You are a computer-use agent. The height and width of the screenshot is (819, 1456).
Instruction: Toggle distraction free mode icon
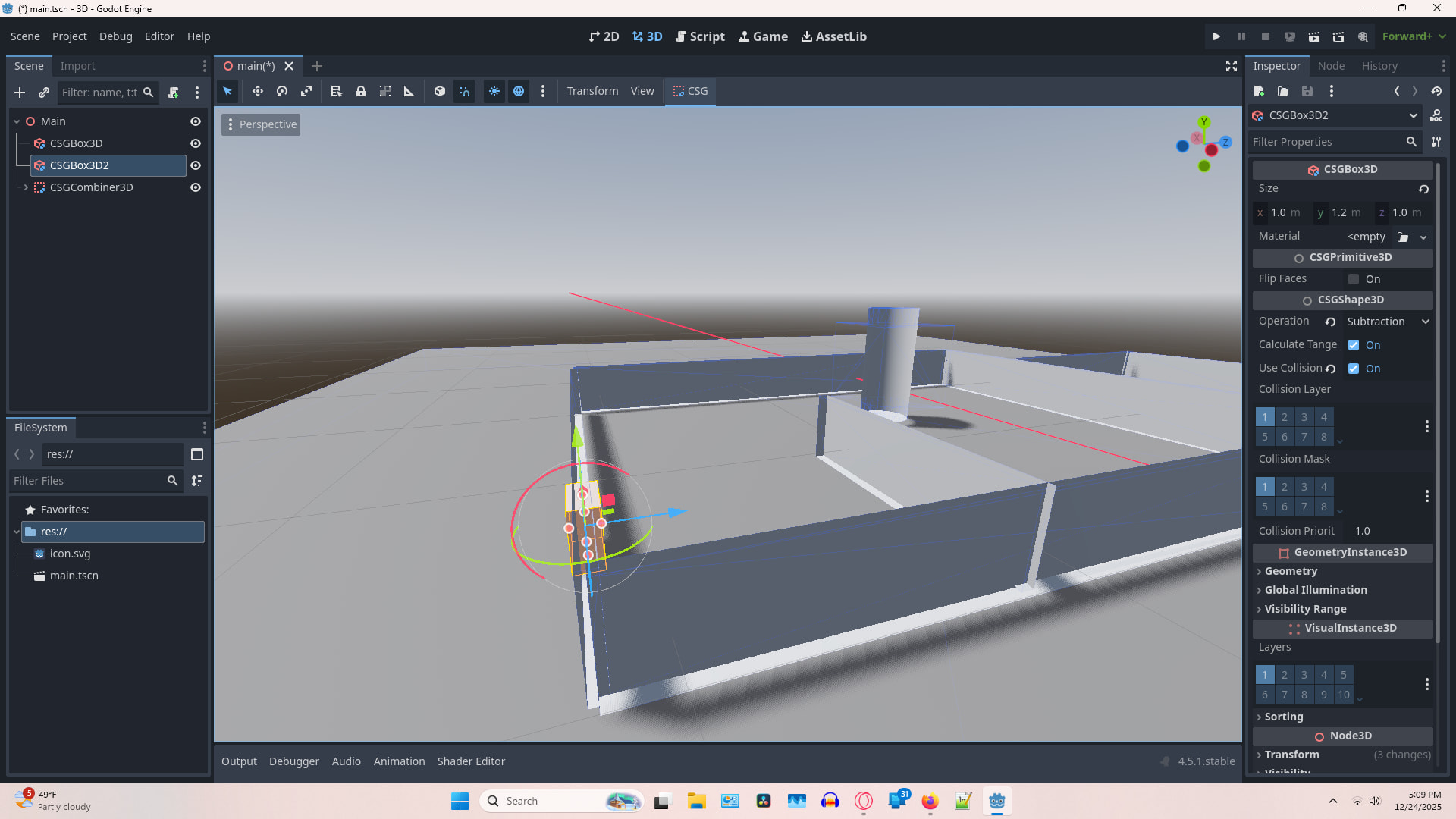tap(1232, 67)
